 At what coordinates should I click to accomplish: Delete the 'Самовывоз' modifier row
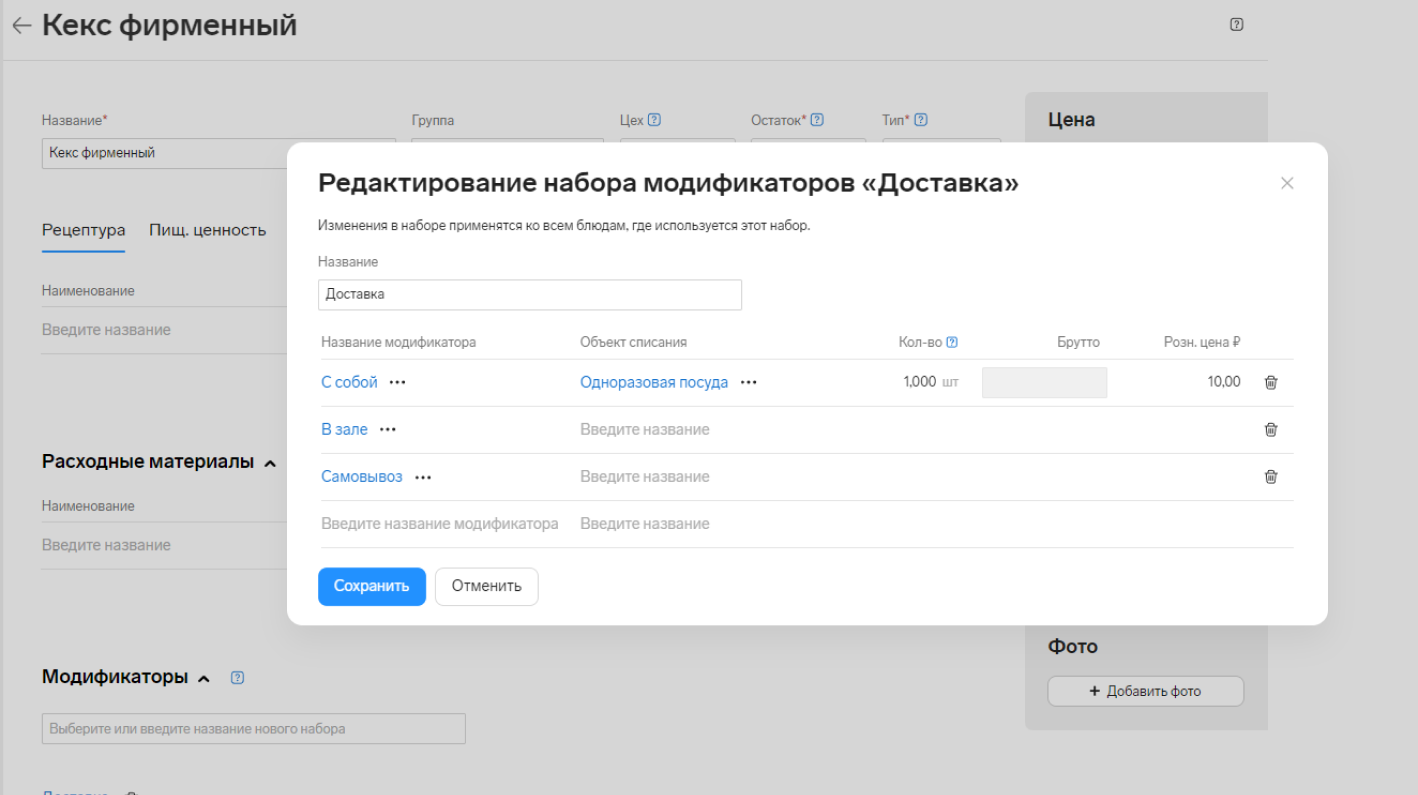click(x=1271, y=477)
